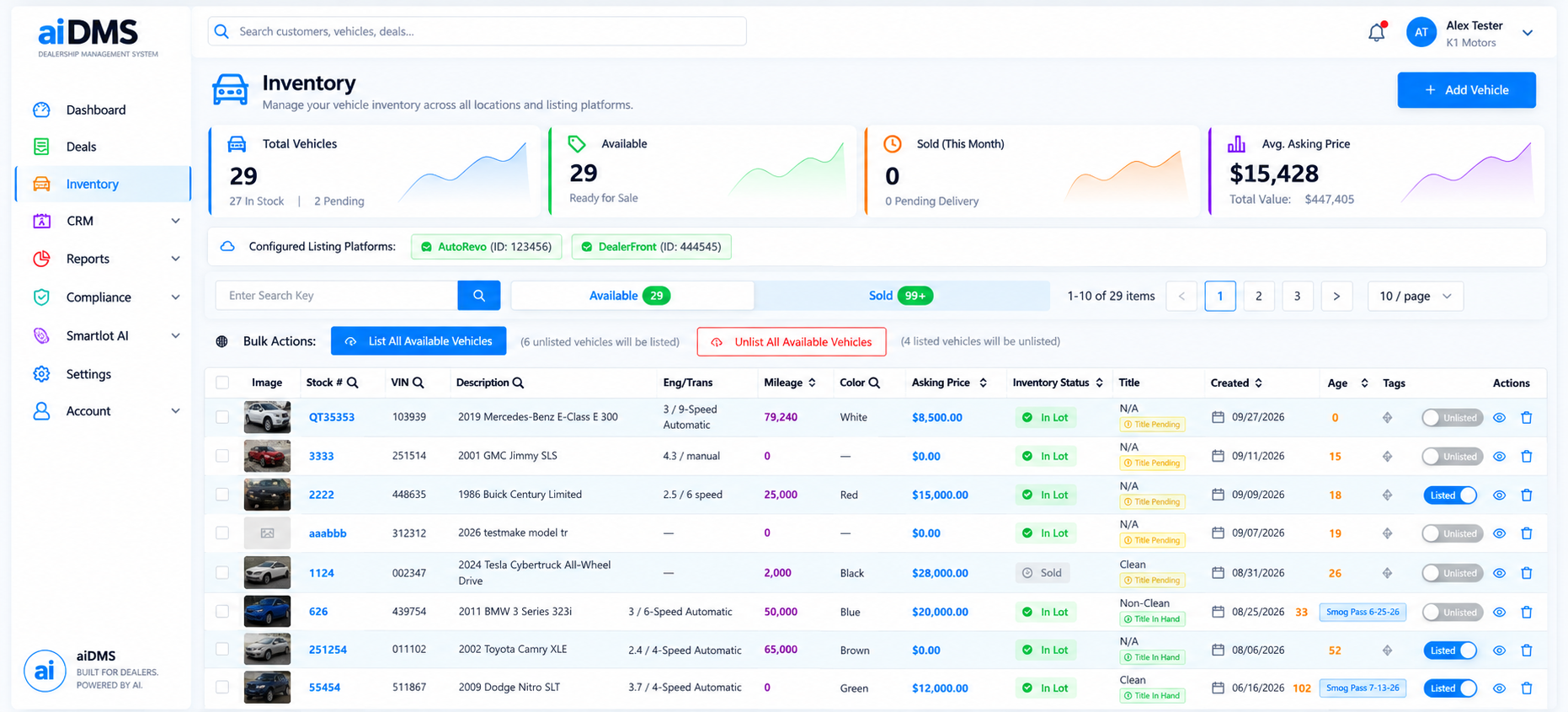This screenshot has height=712, width=1568.
Task: Add tag to the aaabbb row
Action: (1387, 533)
